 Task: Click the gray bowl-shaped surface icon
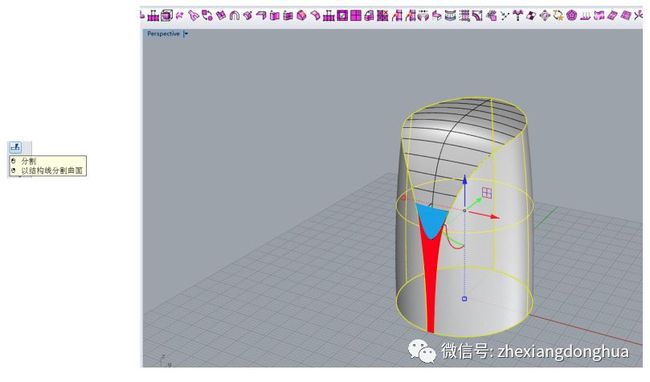click(423, 16)
